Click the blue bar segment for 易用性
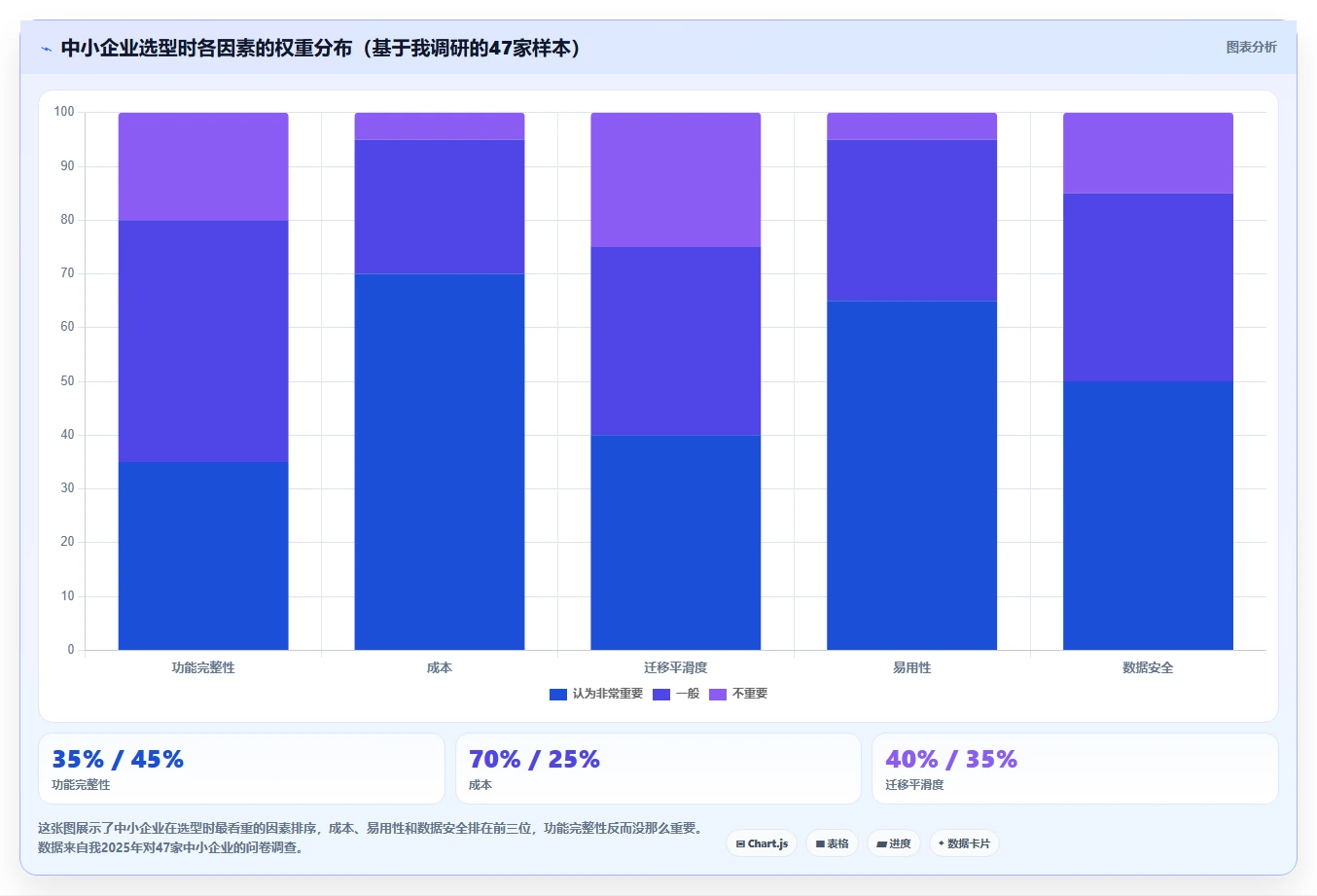Image resolution: width=1317 pixels, height=896 pixels. click(911, 476)
